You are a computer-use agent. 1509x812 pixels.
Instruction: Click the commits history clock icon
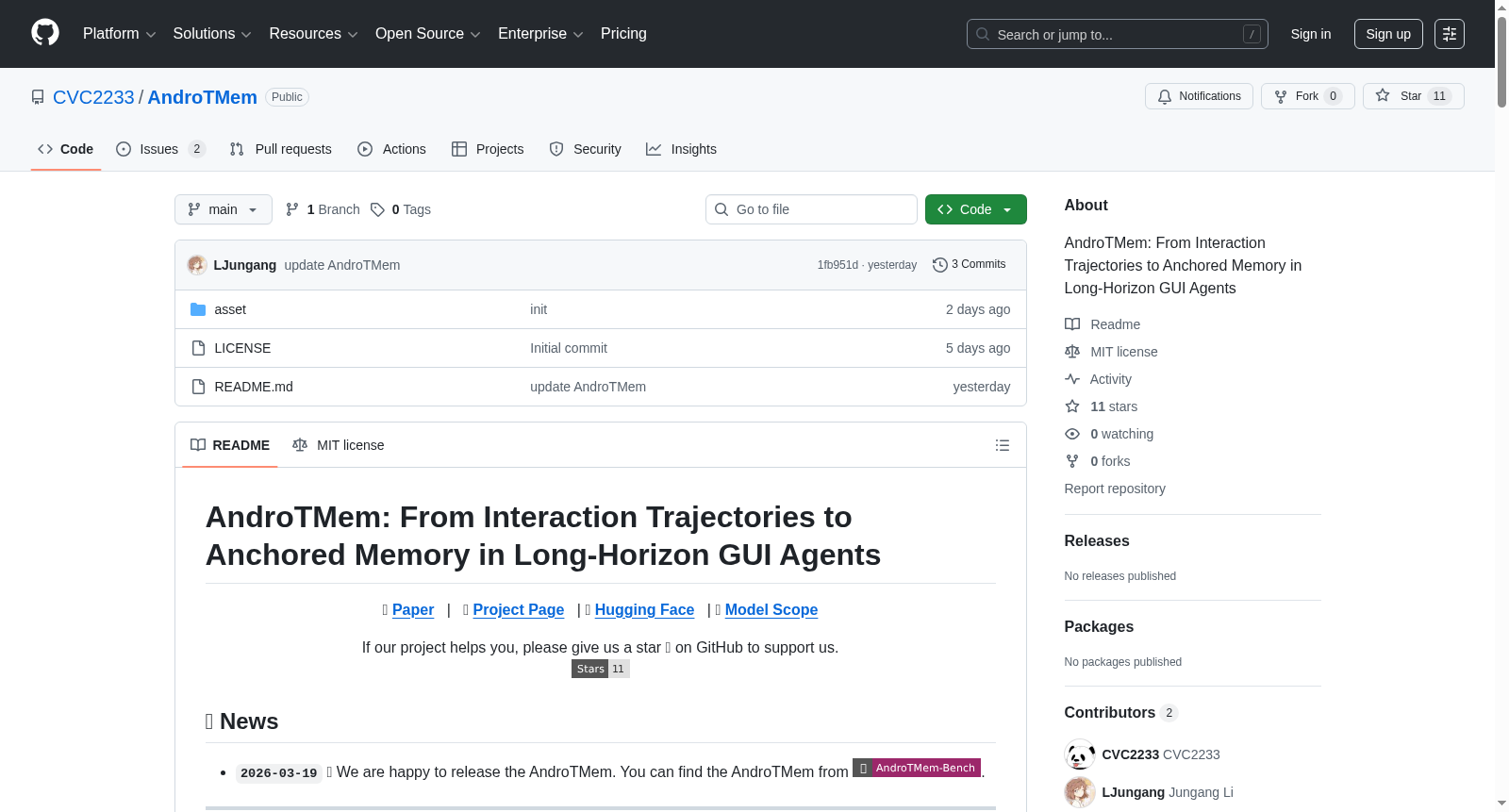(939, 265)
